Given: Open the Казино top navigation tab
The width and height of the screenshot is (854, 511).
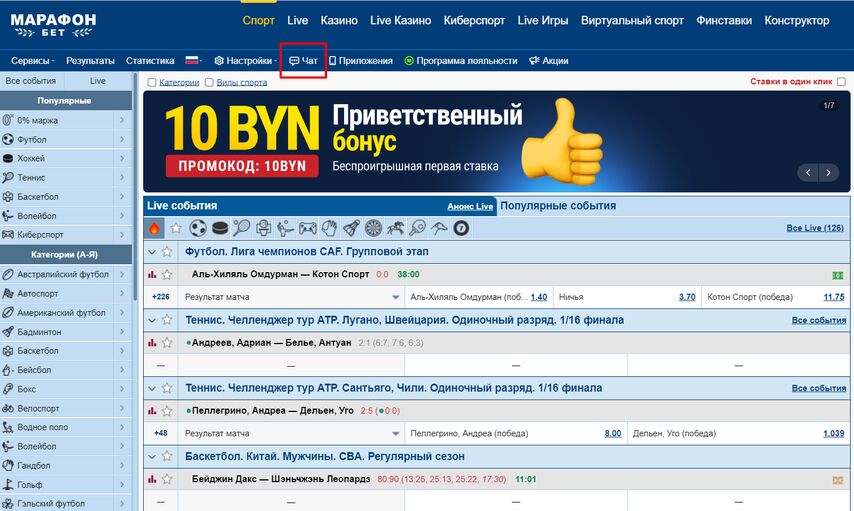Looking at the screenshot, I should click(x=339, y=21).
